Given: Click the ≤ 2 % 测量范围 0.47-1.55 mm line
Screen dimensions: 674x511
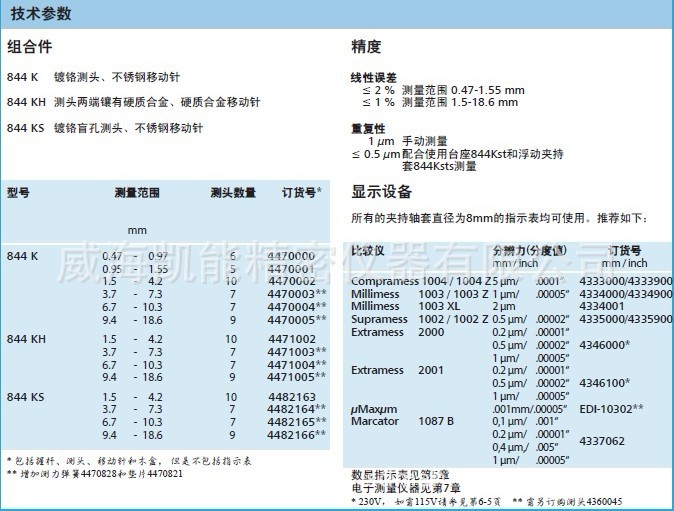Looking at the screenshot, I should pos(444,90).
